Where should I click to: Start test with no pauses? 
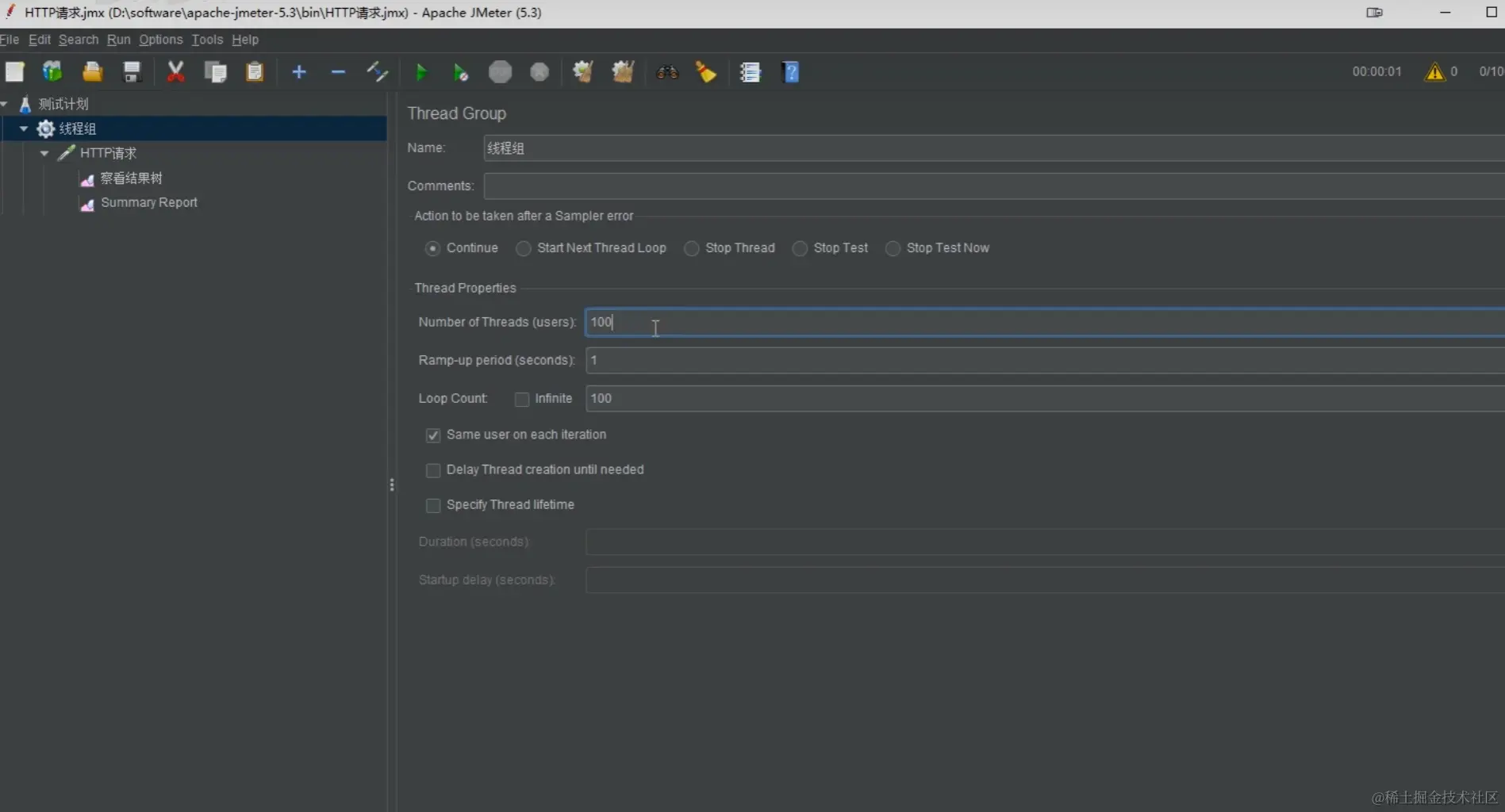pyautogui.click(x=460, y=72)
